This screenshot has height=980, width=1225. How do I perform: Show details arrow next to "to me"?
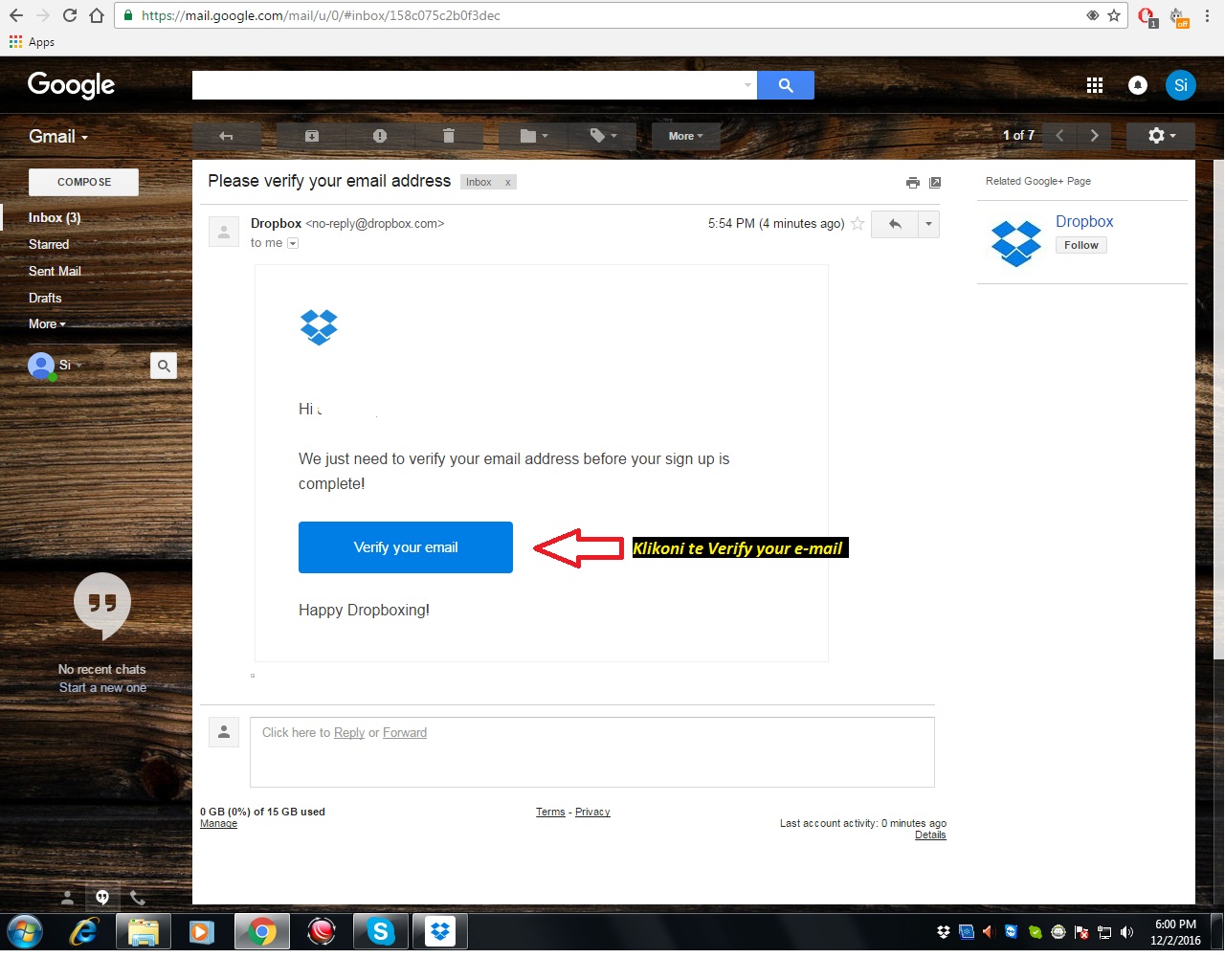(x=293, y=243)
